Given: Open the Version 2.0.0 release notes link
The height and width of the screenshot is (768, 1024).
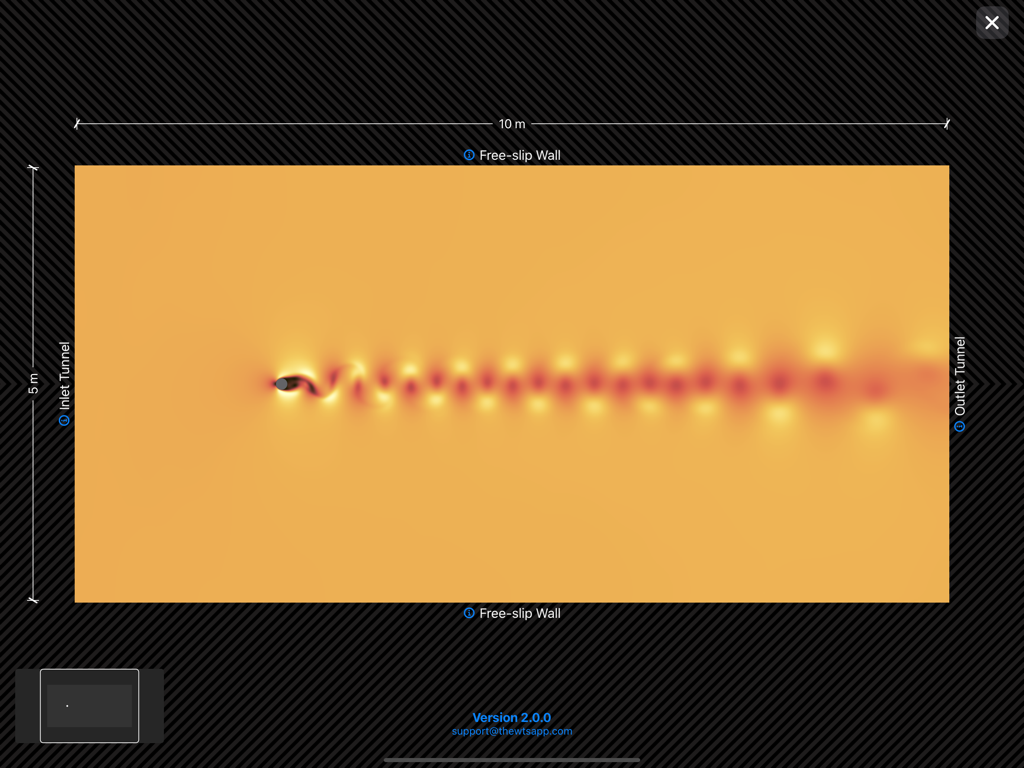Looking at the screenshot, I should pos(512,717).
